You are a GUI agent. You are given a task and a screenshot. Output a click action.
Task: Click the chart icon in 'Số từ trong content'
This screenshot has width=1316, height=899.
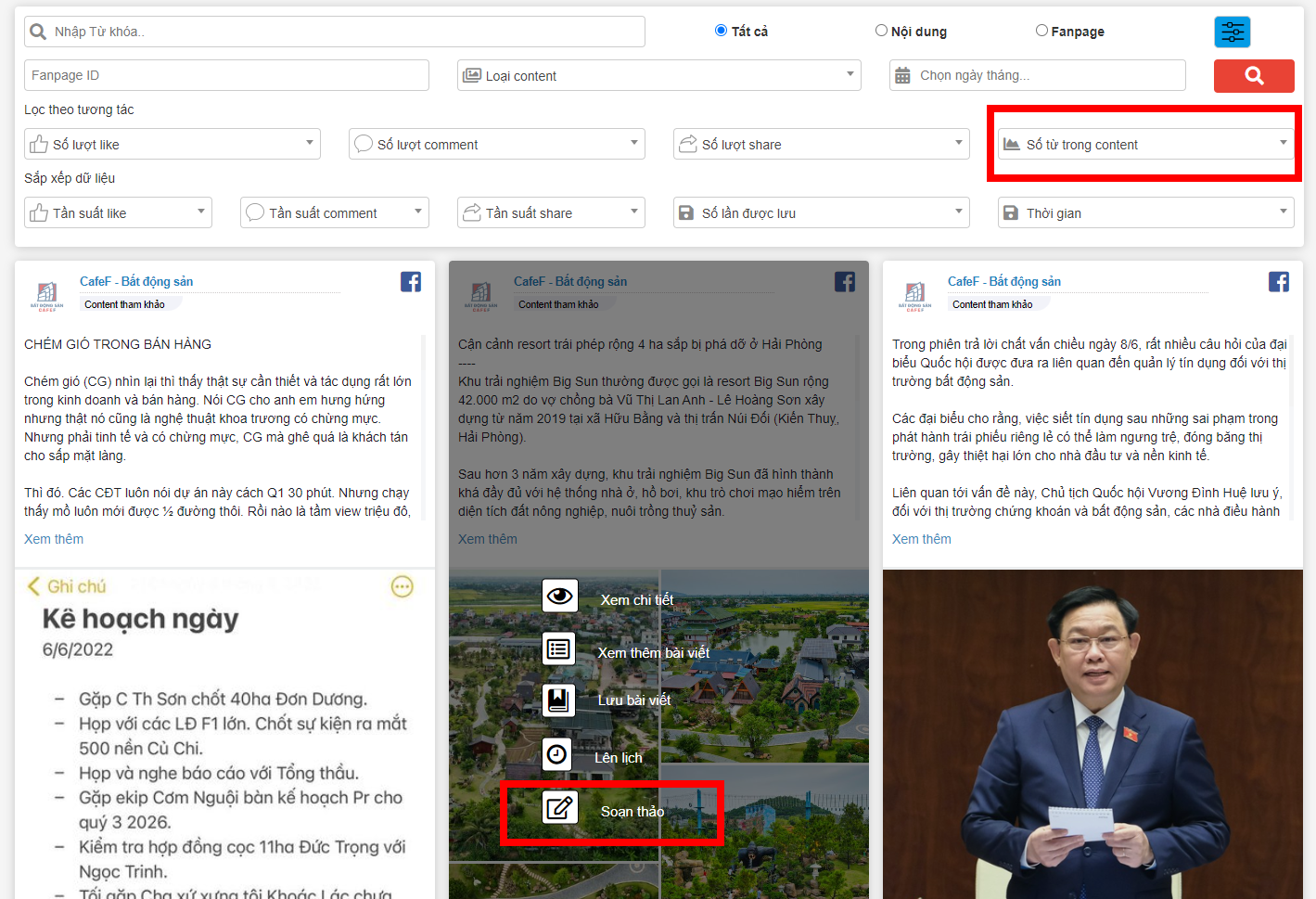1012,145
